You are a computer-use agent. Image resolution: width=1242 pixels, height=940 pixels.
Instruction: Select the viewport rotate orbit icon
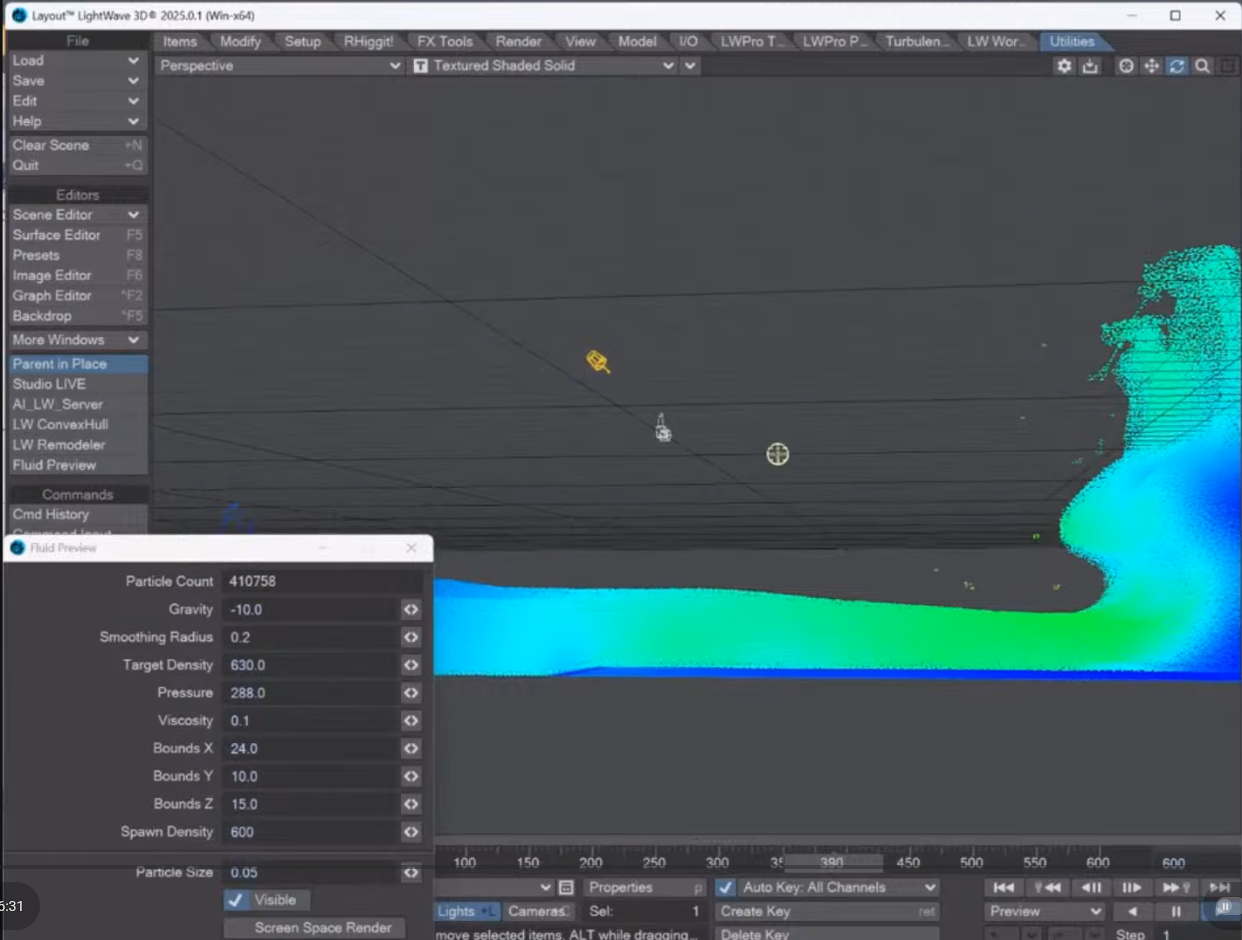pos(1126,66)
